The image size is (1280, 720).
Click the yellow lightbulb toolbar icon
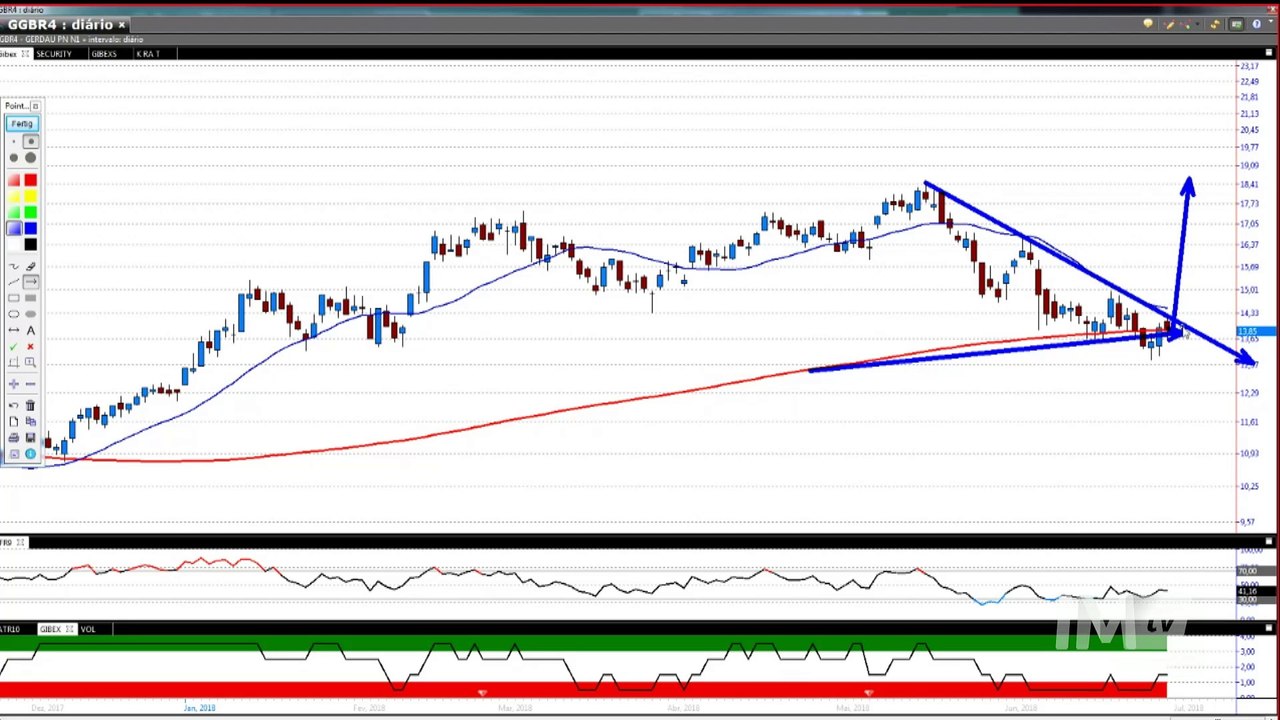pos(1148,24)
